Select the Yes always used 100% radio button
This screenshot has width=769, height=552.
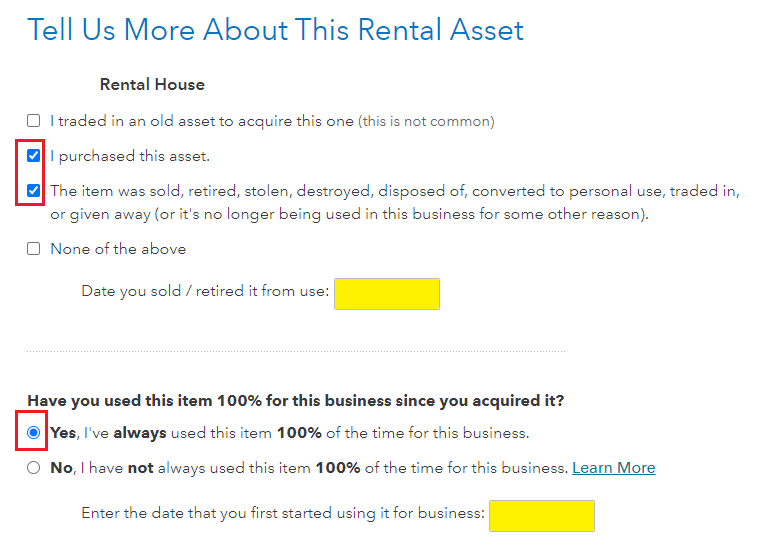tap(34, 433)
